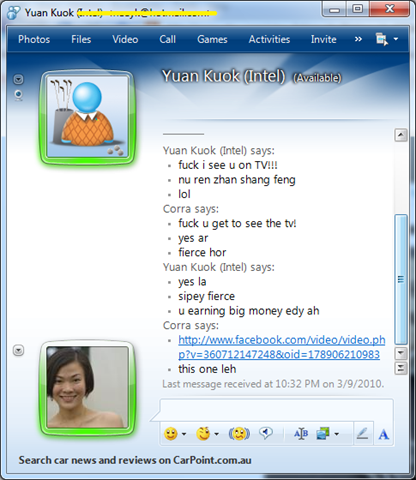Open the facebook.com video link
Image resolution: width=416 pixels, height=480 pixels.
(281, 347)
